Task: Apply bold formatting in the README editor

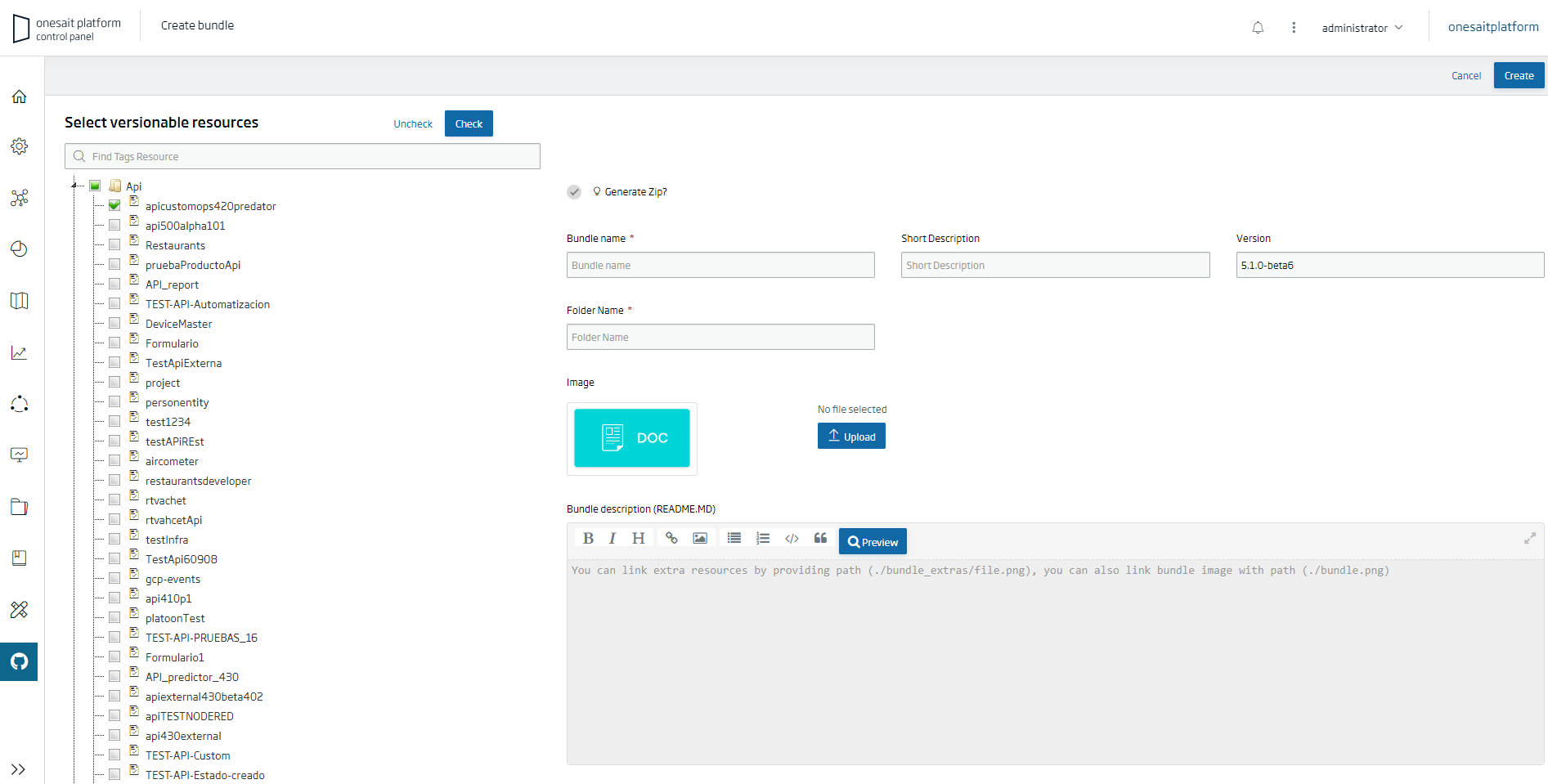Action: click(588, 538)
